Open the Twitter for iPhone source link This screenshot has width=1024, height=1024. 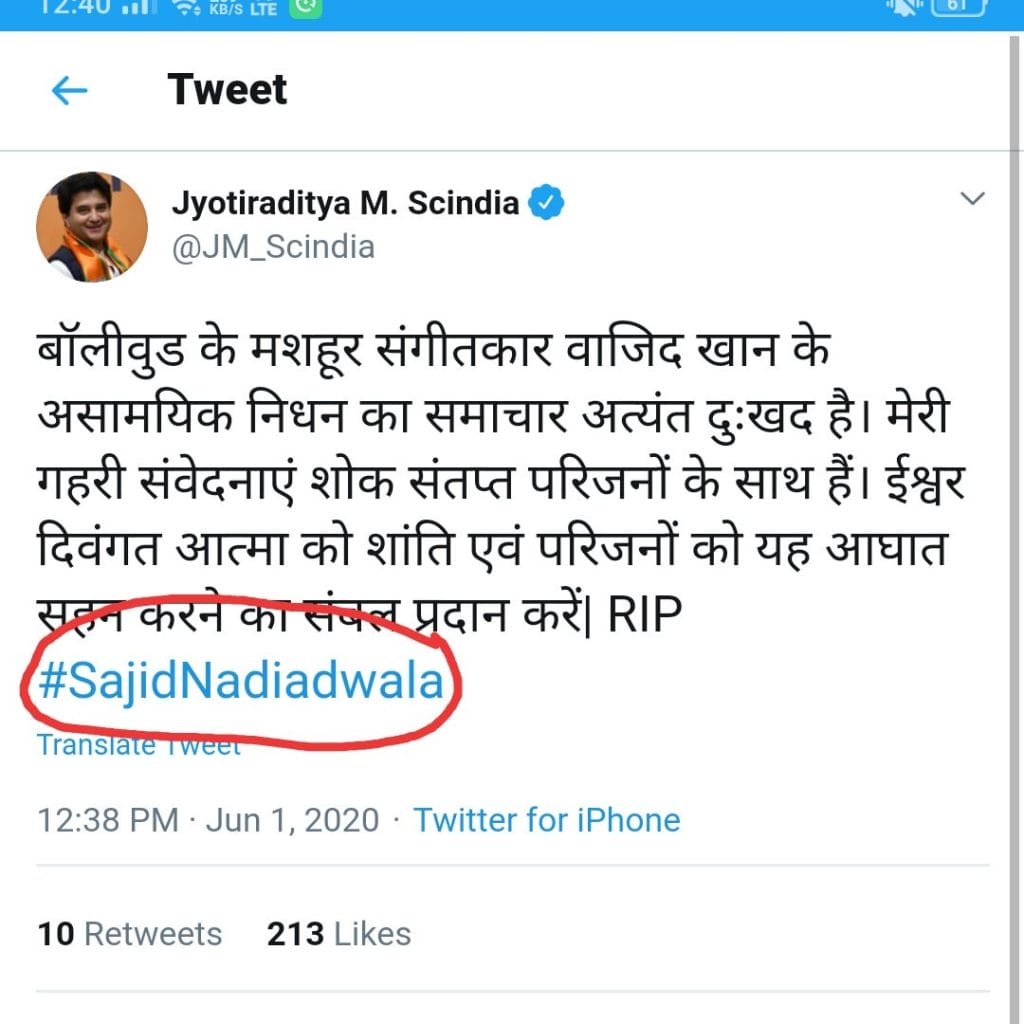click(x=547, y=821)
